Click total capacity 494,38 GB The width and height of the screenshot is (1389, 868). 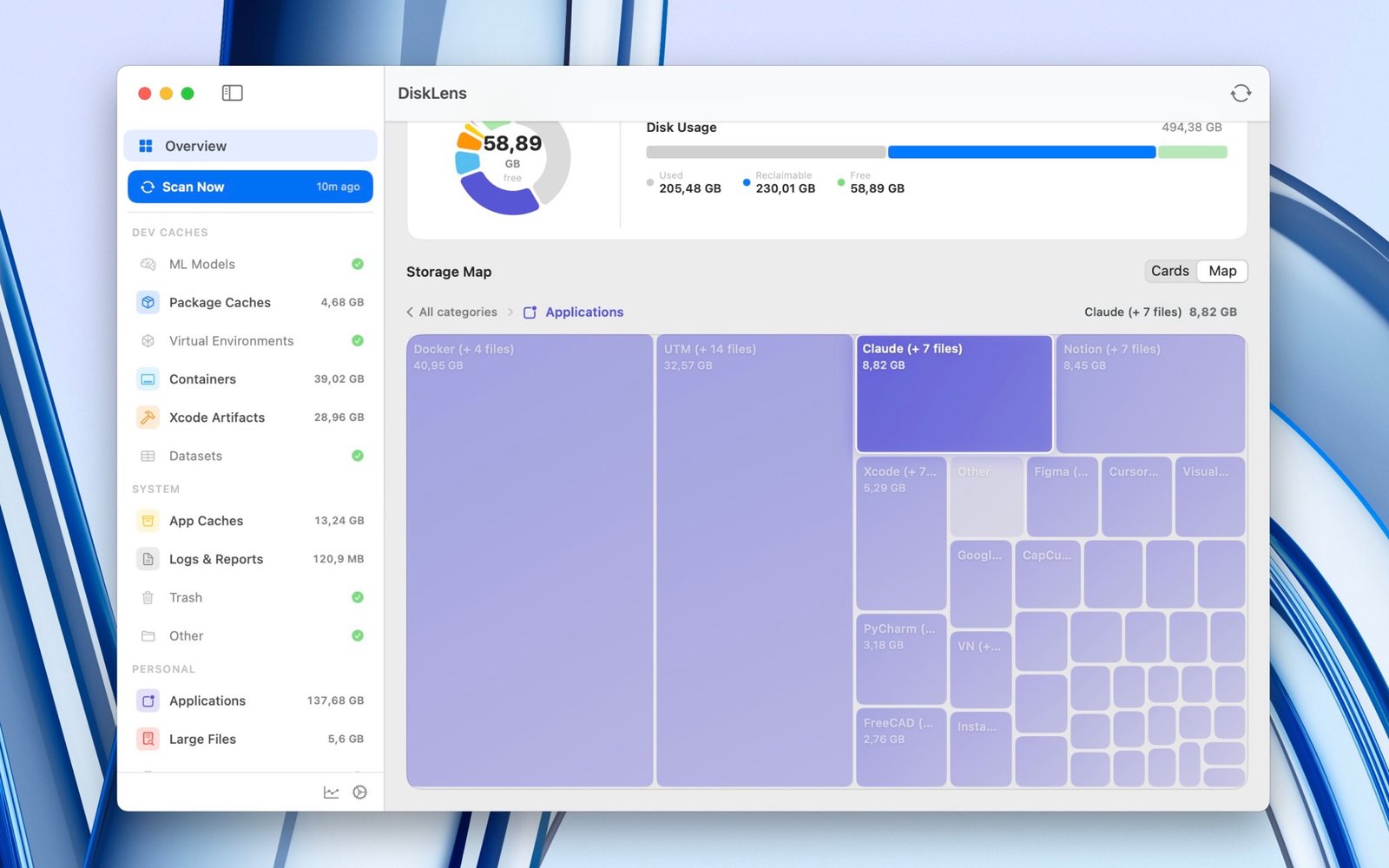tap(1191, 127)
